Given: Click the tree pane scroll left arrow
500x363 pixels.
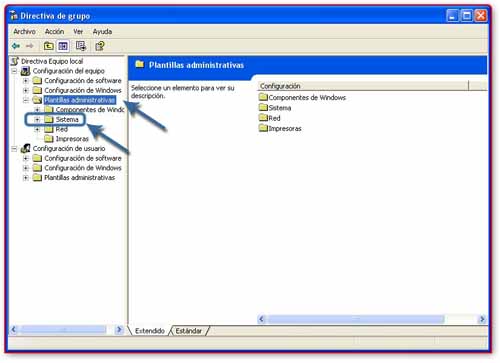Looking at the screenshot, I should 14,330.
